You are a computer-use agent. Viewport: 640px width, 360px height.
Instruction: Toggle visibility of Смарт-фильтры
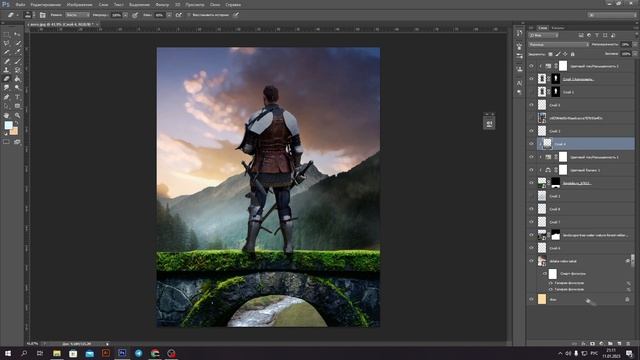tap(544, 273)
